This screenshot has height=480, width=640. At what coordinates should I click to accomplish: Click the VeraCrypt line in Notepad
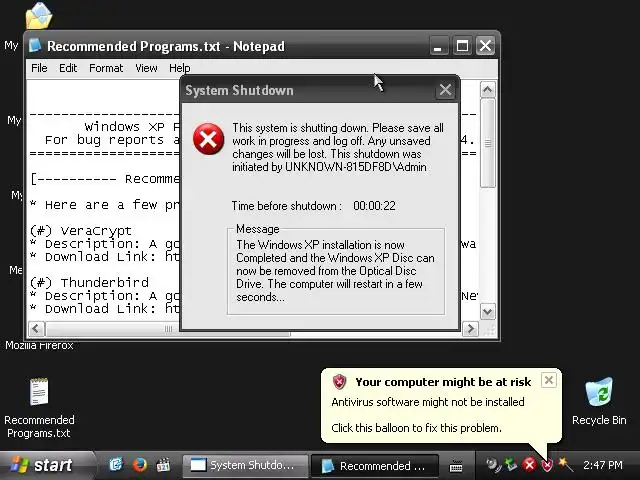81,231
